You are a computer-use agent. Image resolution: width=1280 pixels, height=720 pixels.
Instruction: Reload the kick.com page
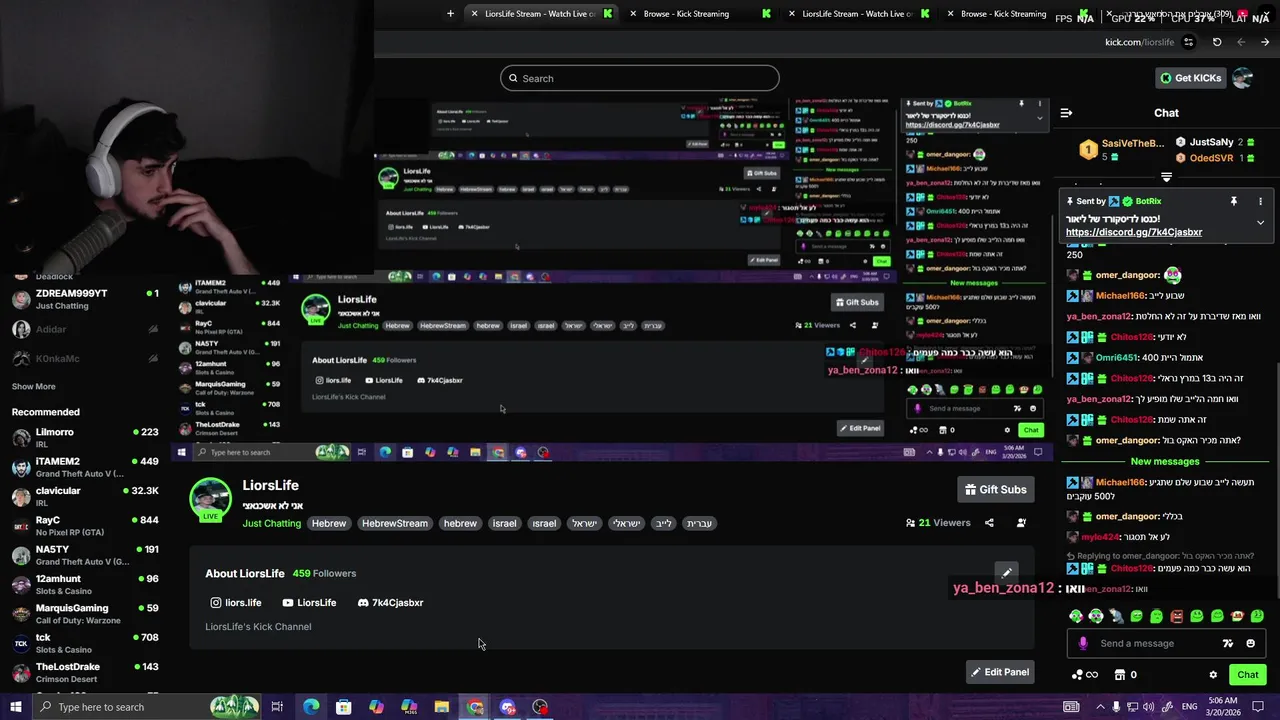[1217, 42]
